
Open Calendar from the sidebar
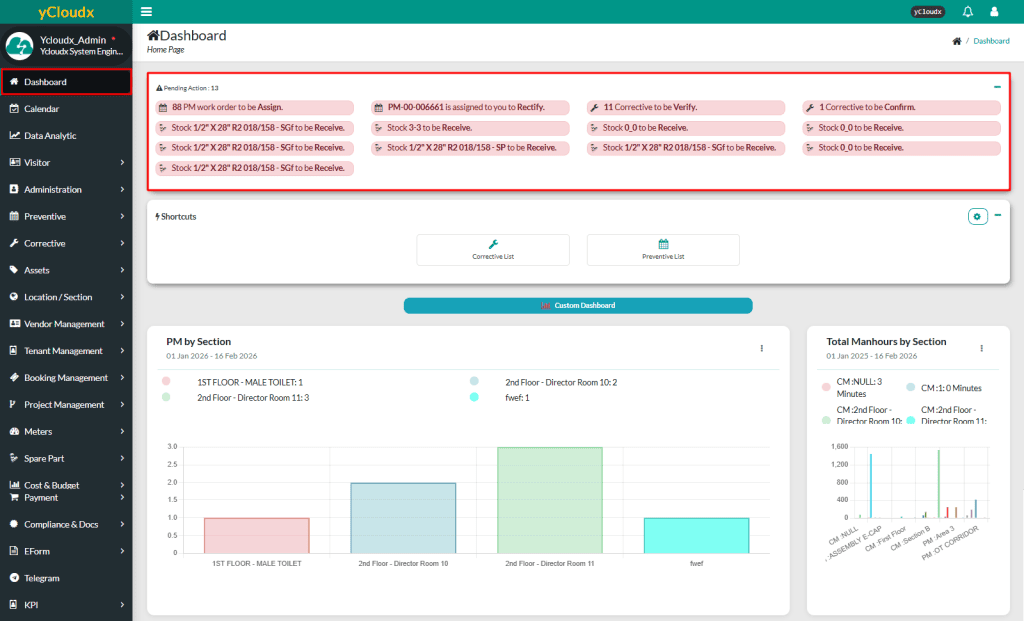[41, 108]
